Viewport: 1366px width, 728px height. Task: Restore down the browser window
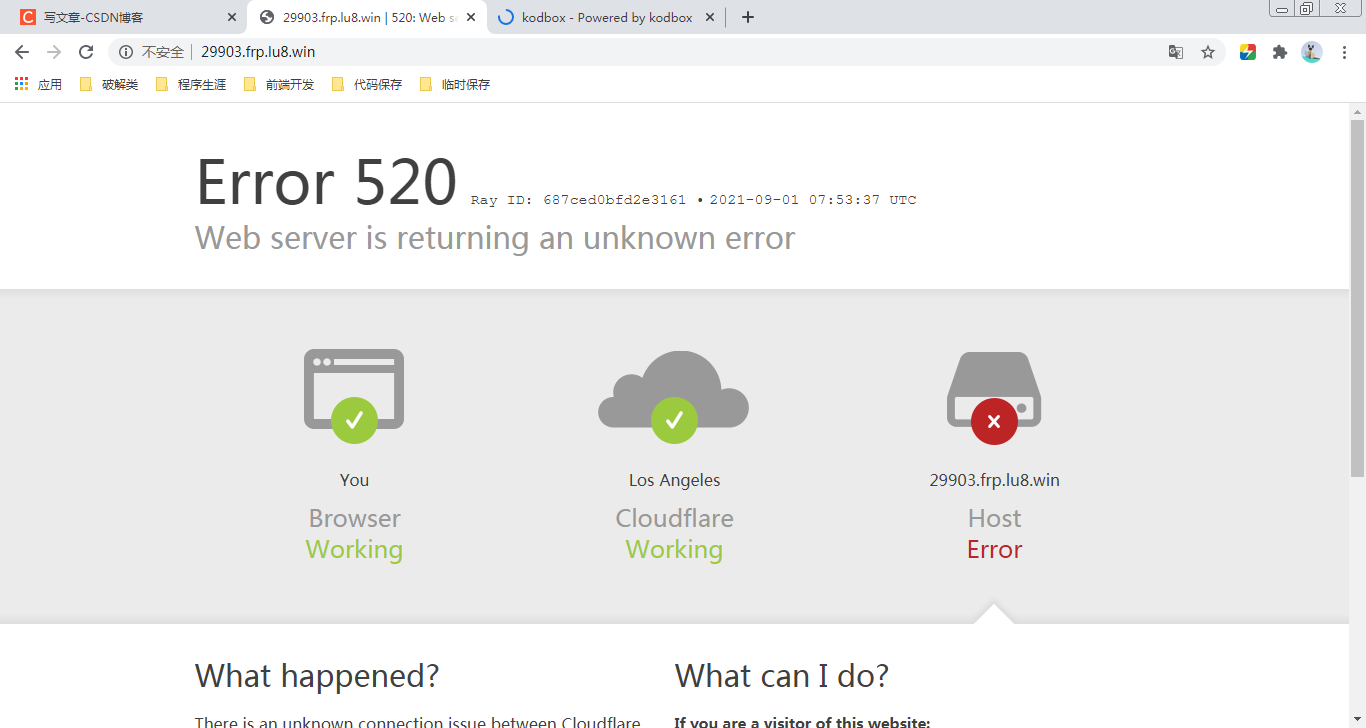click(1306, 8)
